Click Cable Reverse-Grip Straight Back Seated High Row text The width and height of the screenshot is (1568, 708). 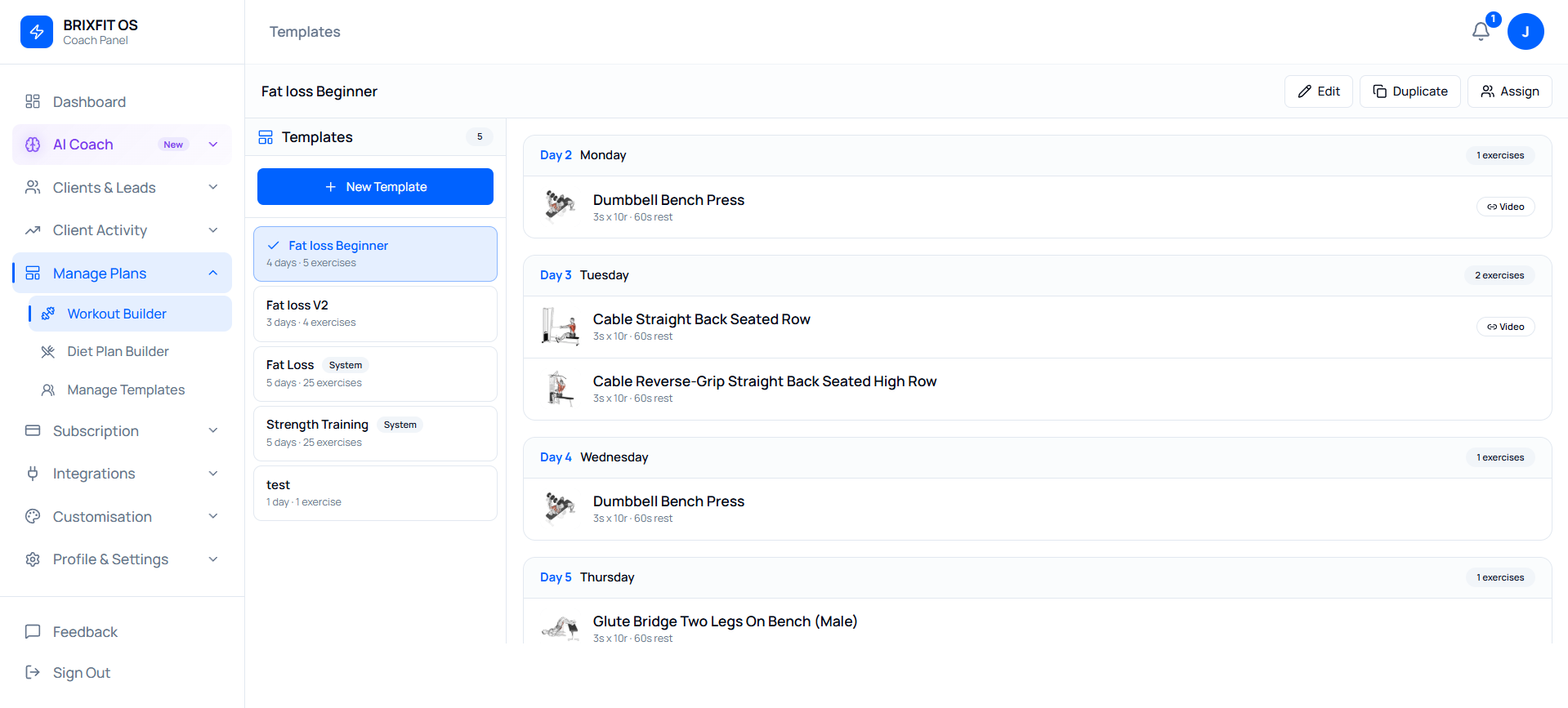point(765,381)
